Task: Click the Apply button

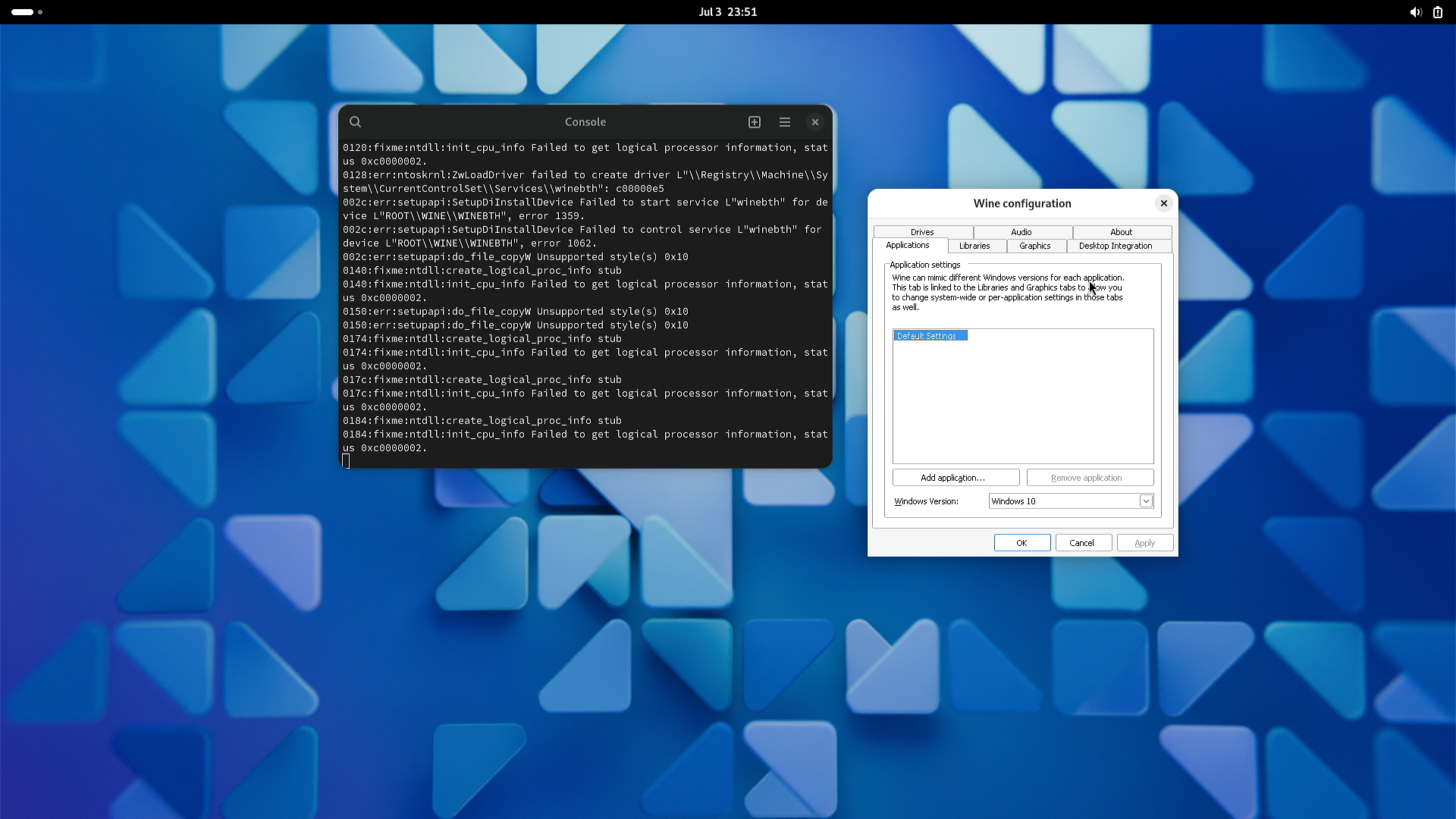Action: click(1145, 543)
